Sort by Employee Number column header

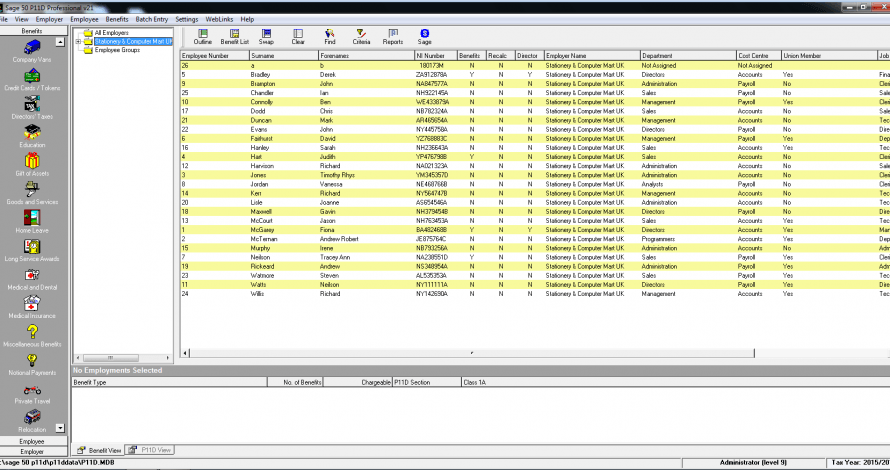[x=215, y=56]
